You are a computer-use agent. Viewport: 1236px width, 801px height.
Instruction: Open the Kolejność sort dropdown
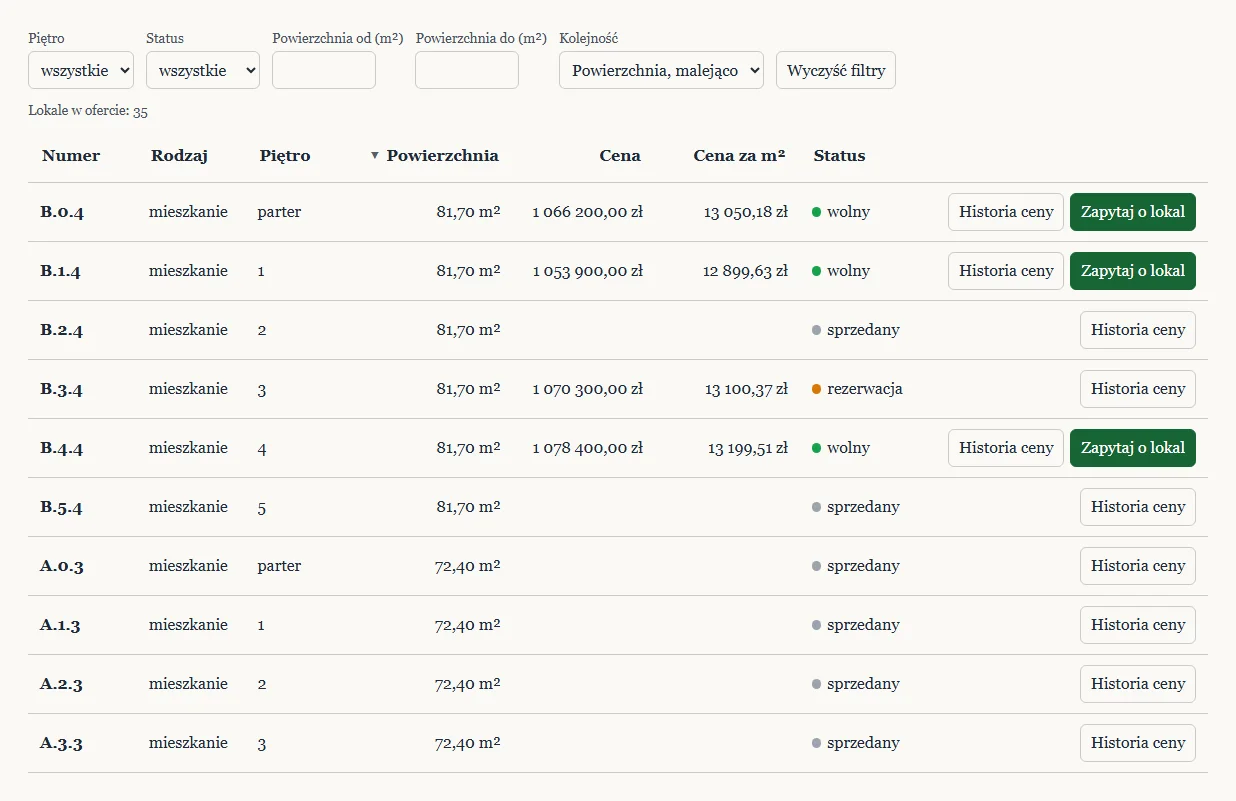click(661, 70)
